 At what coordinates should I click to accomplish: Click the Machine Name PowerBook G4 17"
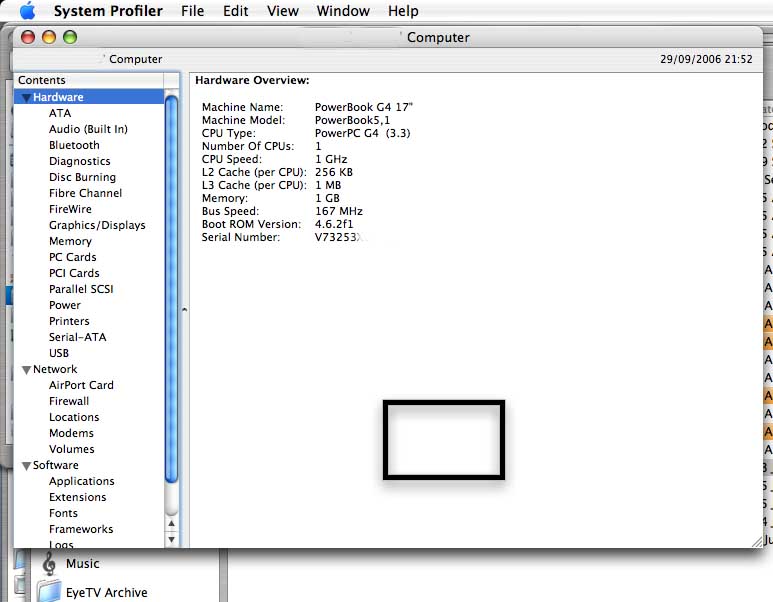pos(364,107)
